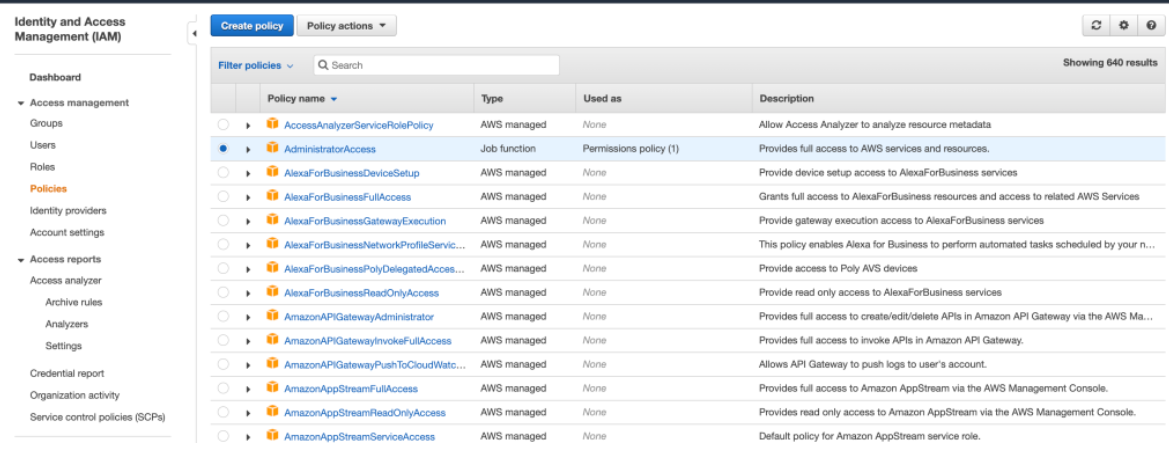Expand the AdministratorAccess row details
This screenshot has height=463, width=1169.
click(x=248, y=149)
